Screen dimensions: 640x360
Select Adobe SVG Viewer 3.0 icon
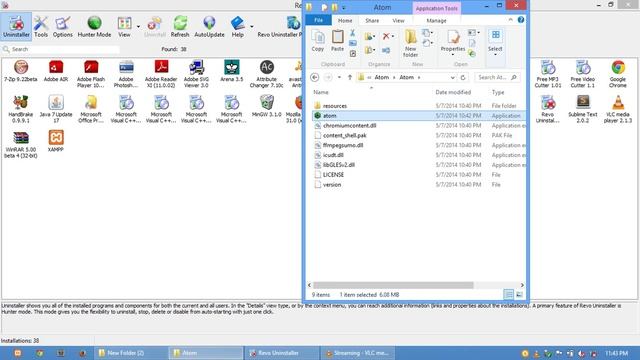(196, 74)
